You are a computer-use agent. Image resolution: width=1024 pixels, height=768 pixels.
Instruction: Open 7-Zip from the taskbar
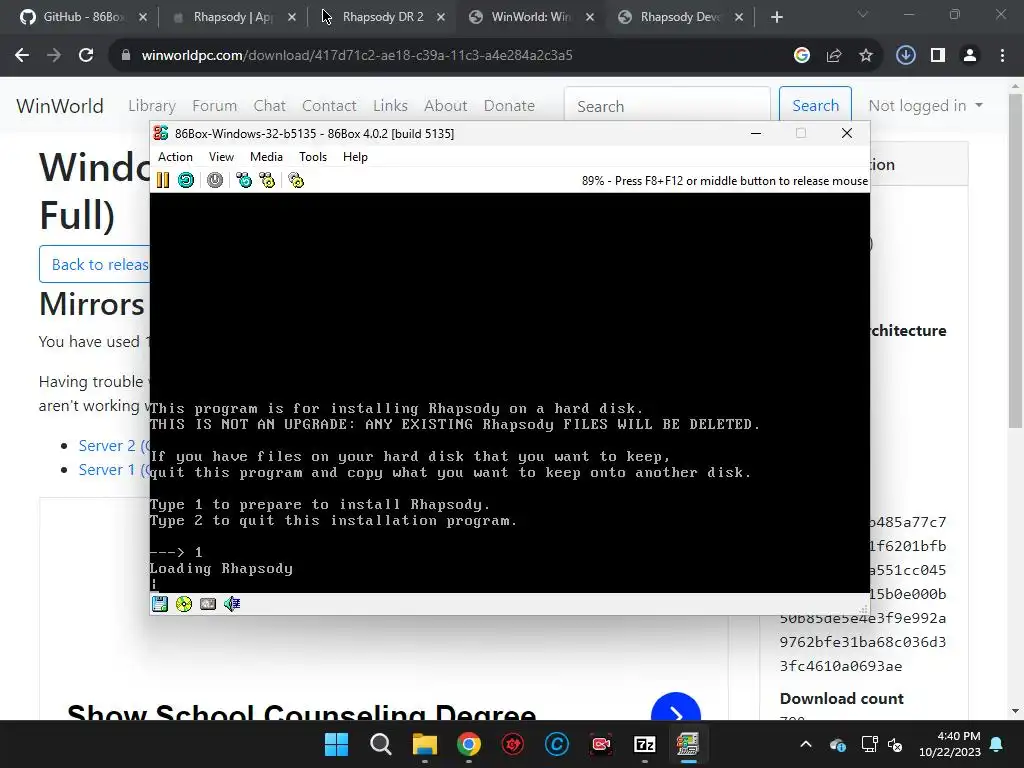pos(645,744)
